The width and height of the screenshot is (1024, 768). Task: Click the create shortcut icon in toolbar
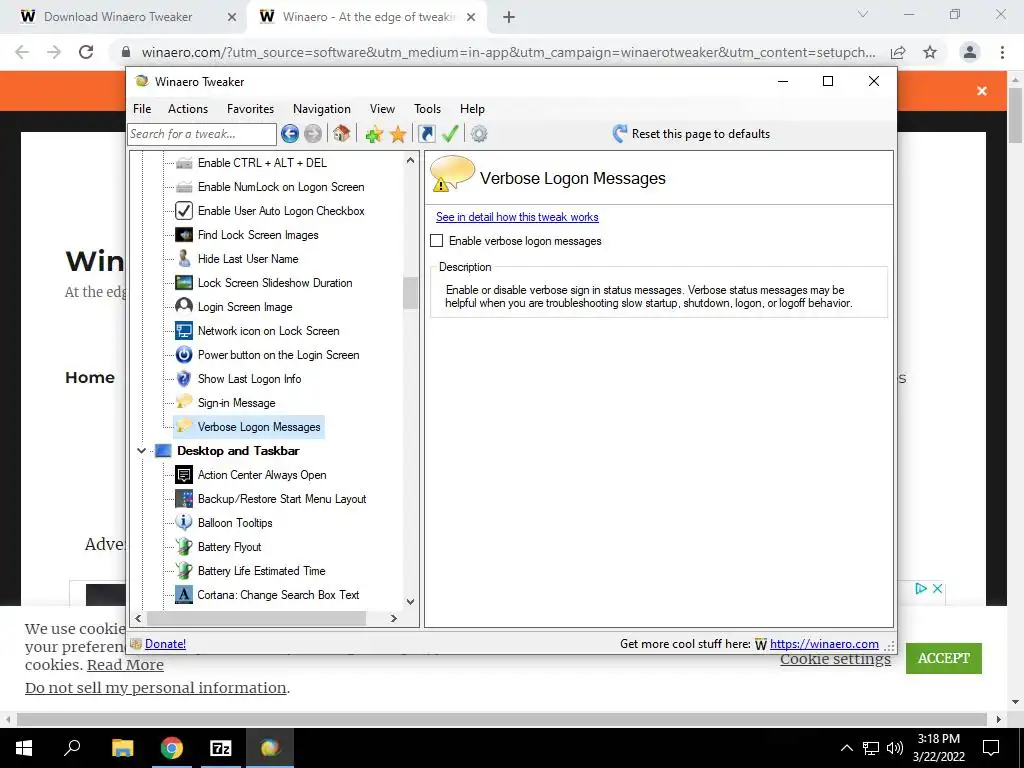[x=426, y=134]
